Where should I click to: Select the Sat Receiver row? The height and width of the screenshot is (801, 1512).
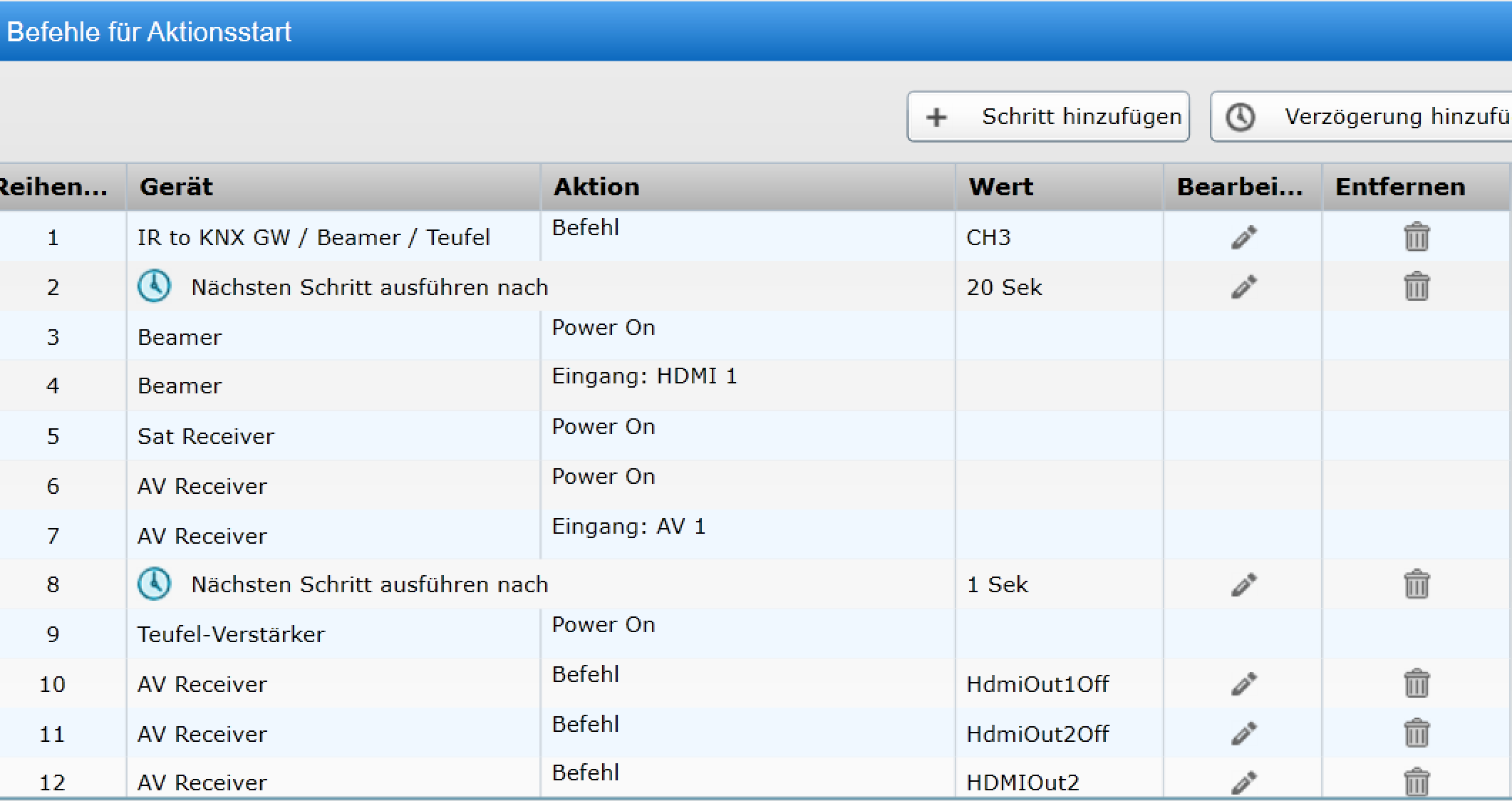(205, 435)
